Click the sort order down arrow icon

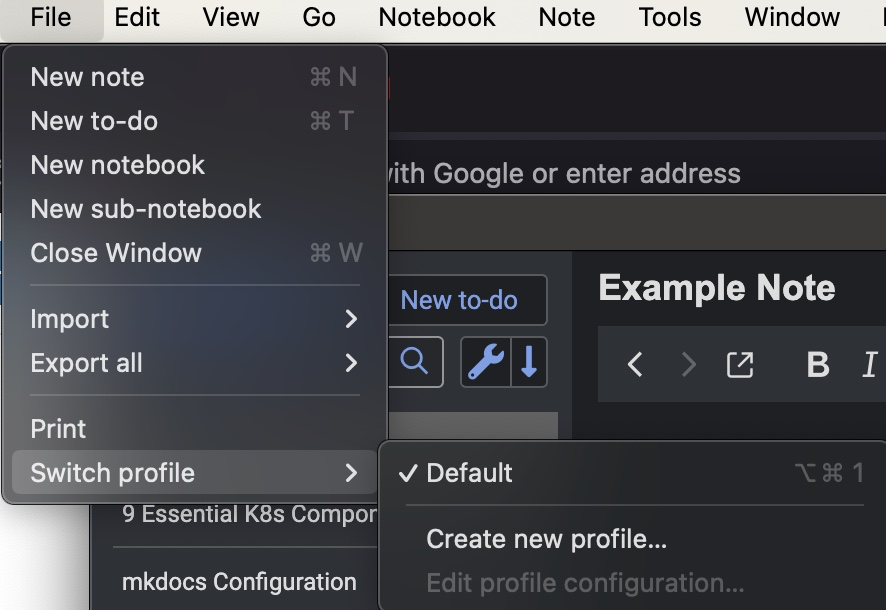coord(529,362)
